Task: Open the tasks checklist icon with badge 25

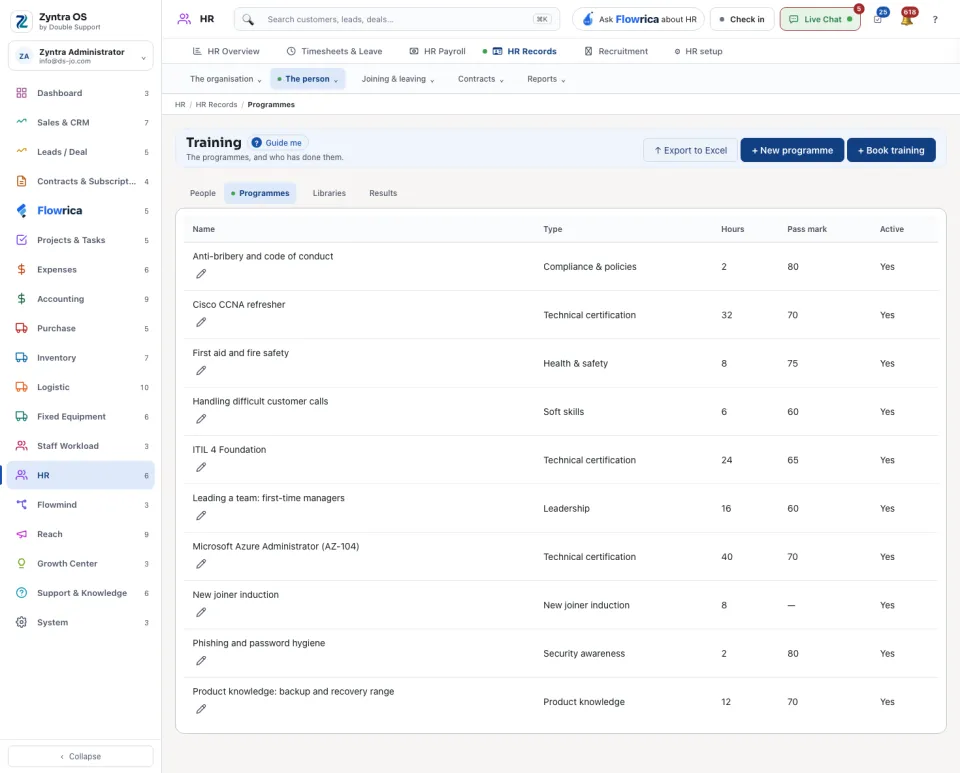Action: pos(878,19)
